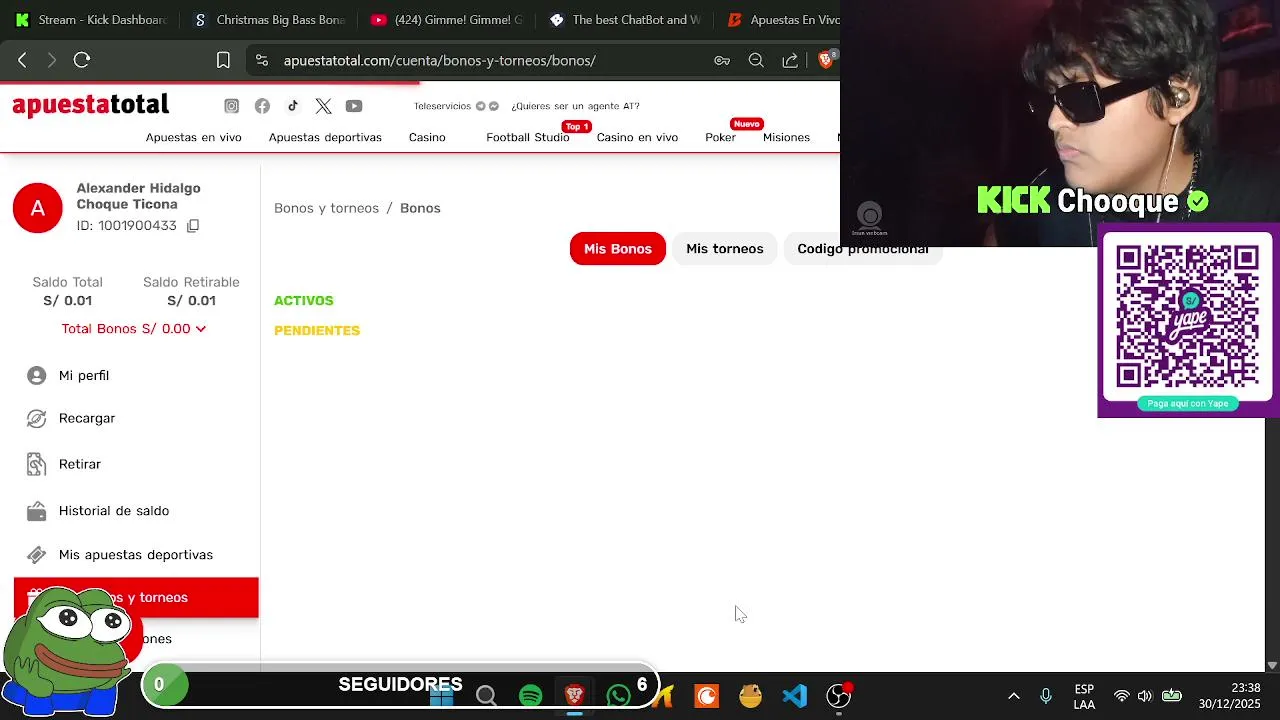Open Apuestas deportivas in the top menu
Screen dimensions: 1280x720
click(325, 137)
